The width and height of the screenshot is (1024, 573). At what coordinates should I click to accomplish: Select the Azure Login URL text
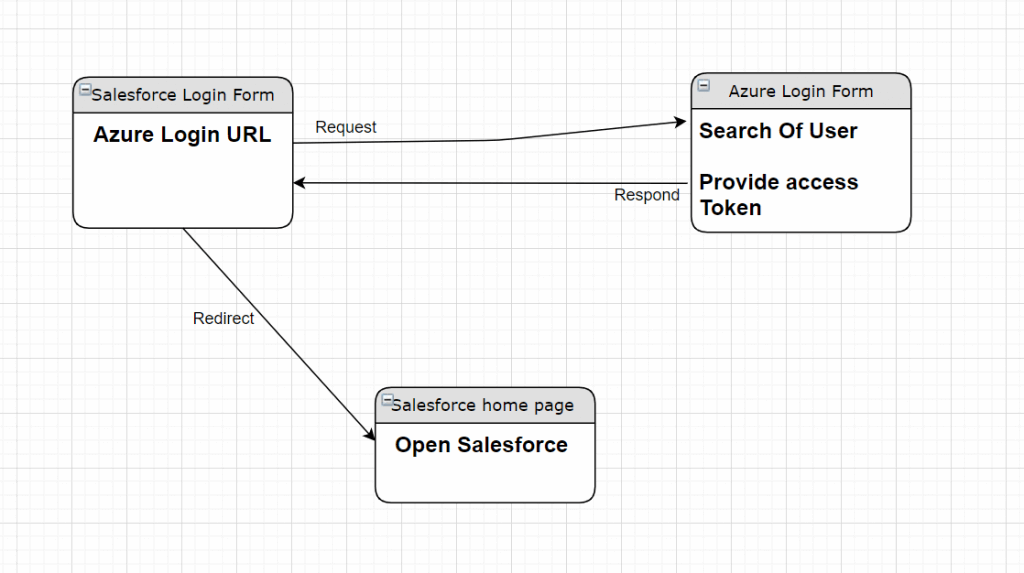click(x=182, y=135)
